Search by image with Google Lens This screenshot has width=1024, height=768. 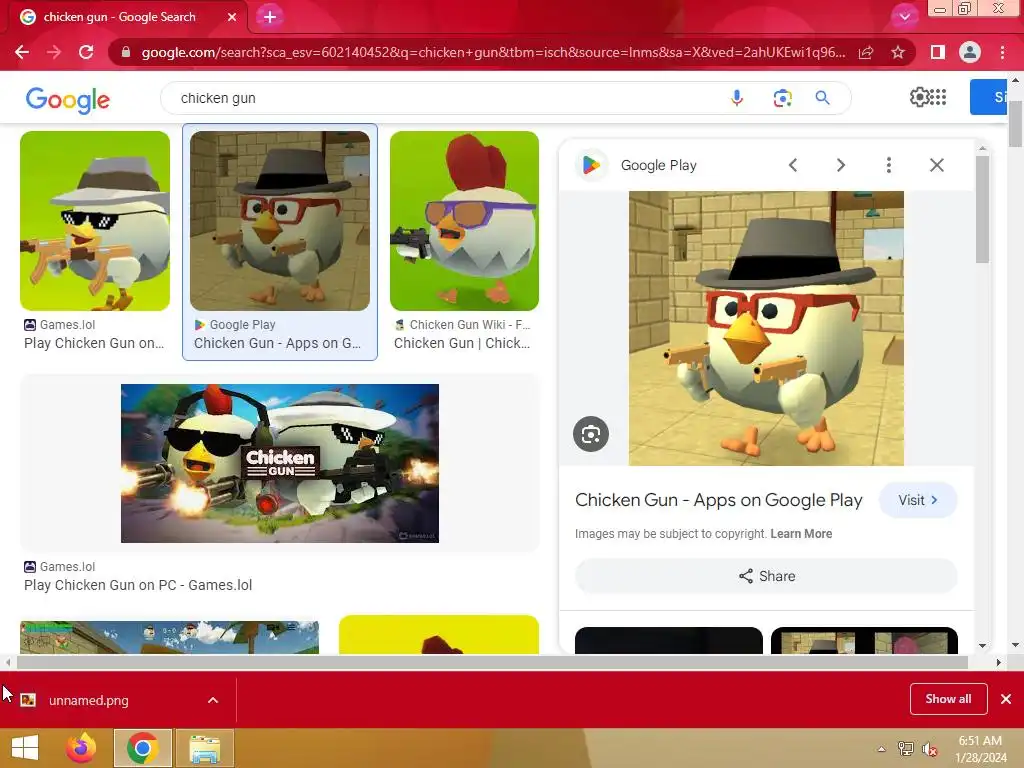click(782, 98)
